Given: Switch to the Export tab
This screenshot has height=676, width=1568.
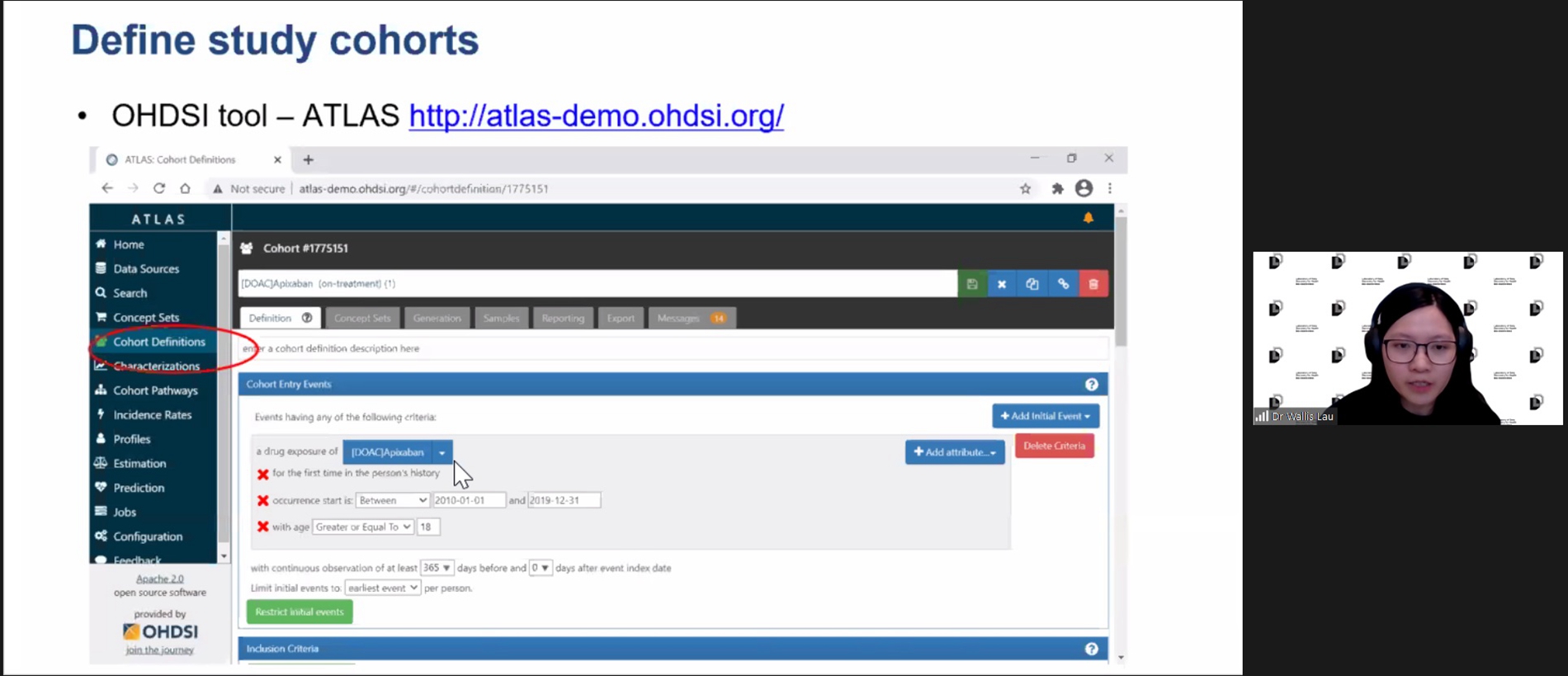Looking at the screenshot, I should click(x=621, y=318).
